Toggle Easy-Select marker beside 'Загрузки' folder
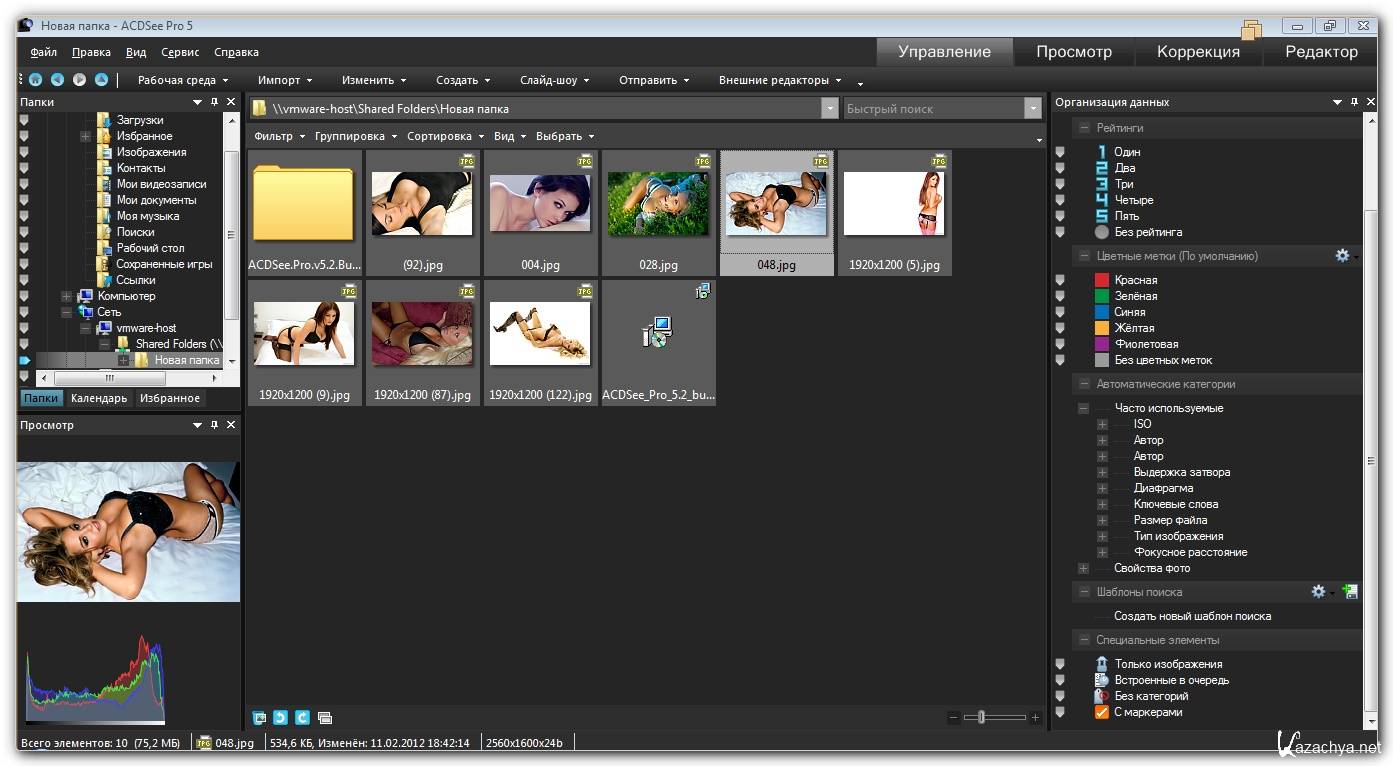Viewport: 1393px width, 766px height. (24, 120)
